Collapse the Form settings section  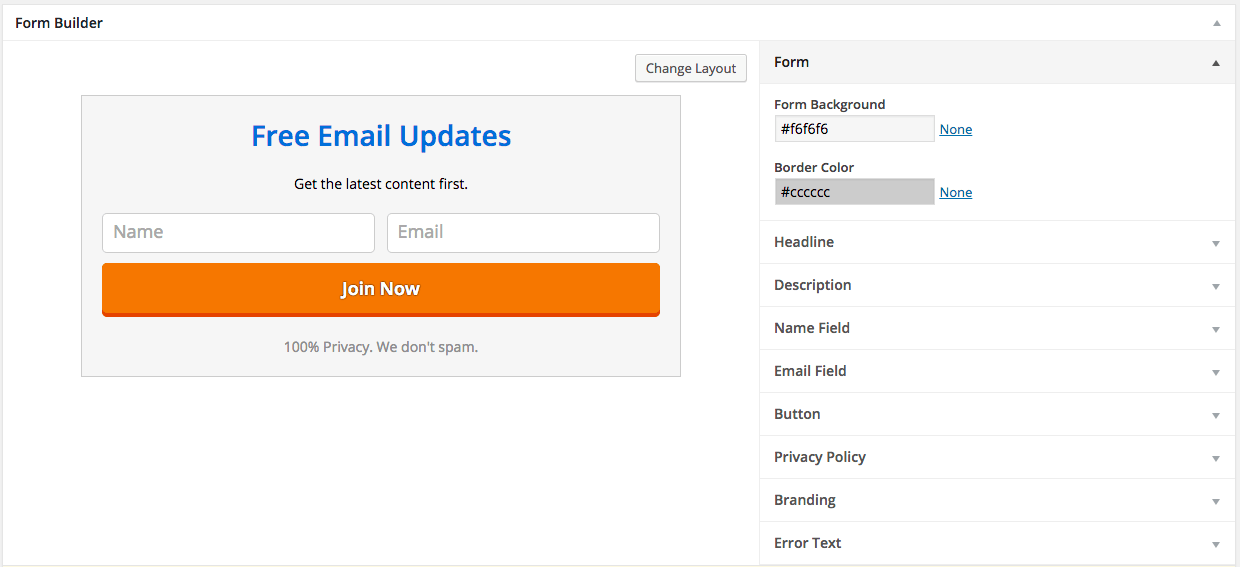(1215, 63)
